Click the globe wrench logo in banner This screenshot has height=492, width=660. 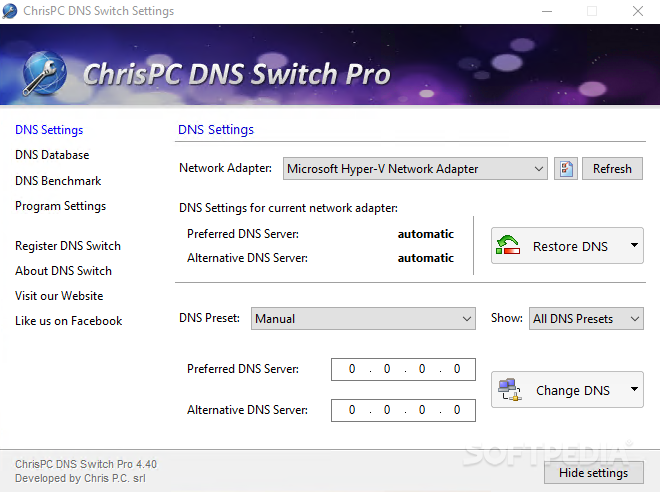click(44, 73)
